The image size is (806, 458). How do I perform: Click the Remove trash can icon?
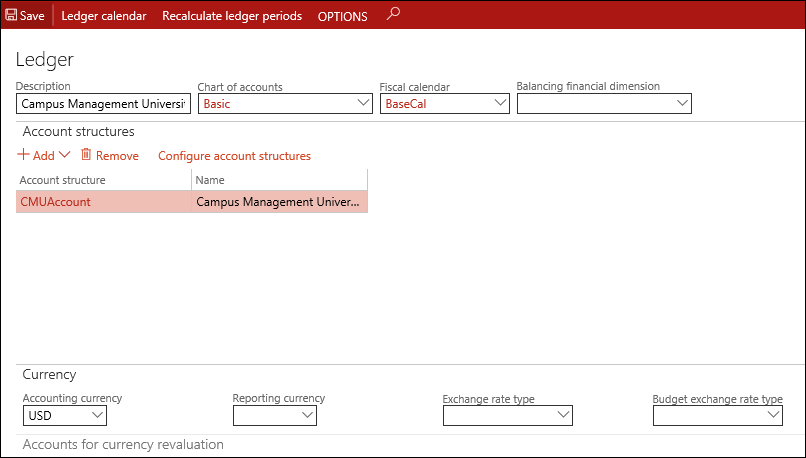click(x=86, y=155)
